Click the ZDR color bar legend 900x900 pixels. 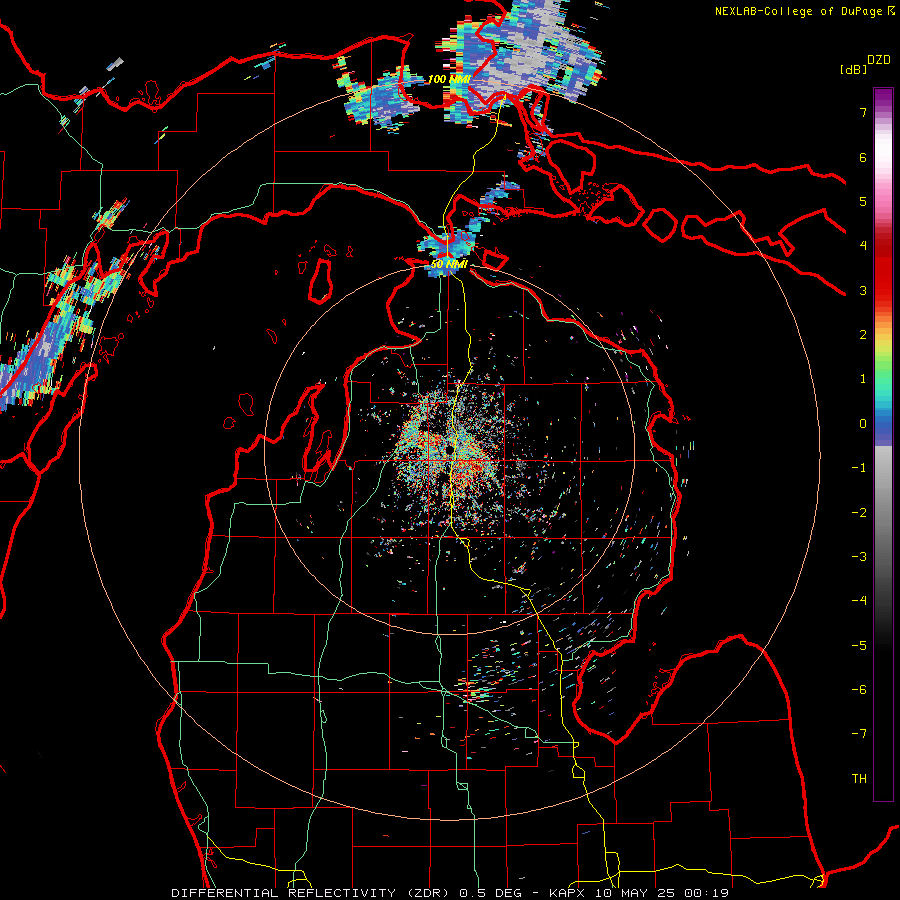click(883, 444)
